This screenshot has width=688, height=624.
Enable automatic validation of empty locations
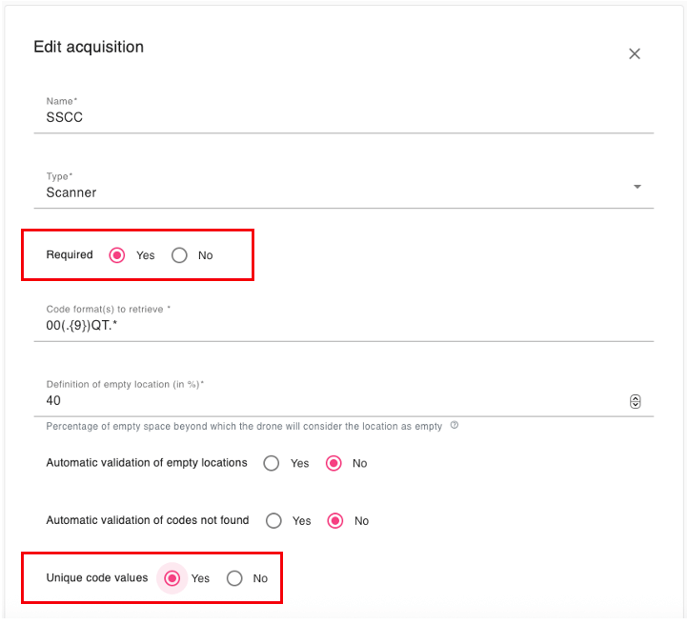point(271,463)
